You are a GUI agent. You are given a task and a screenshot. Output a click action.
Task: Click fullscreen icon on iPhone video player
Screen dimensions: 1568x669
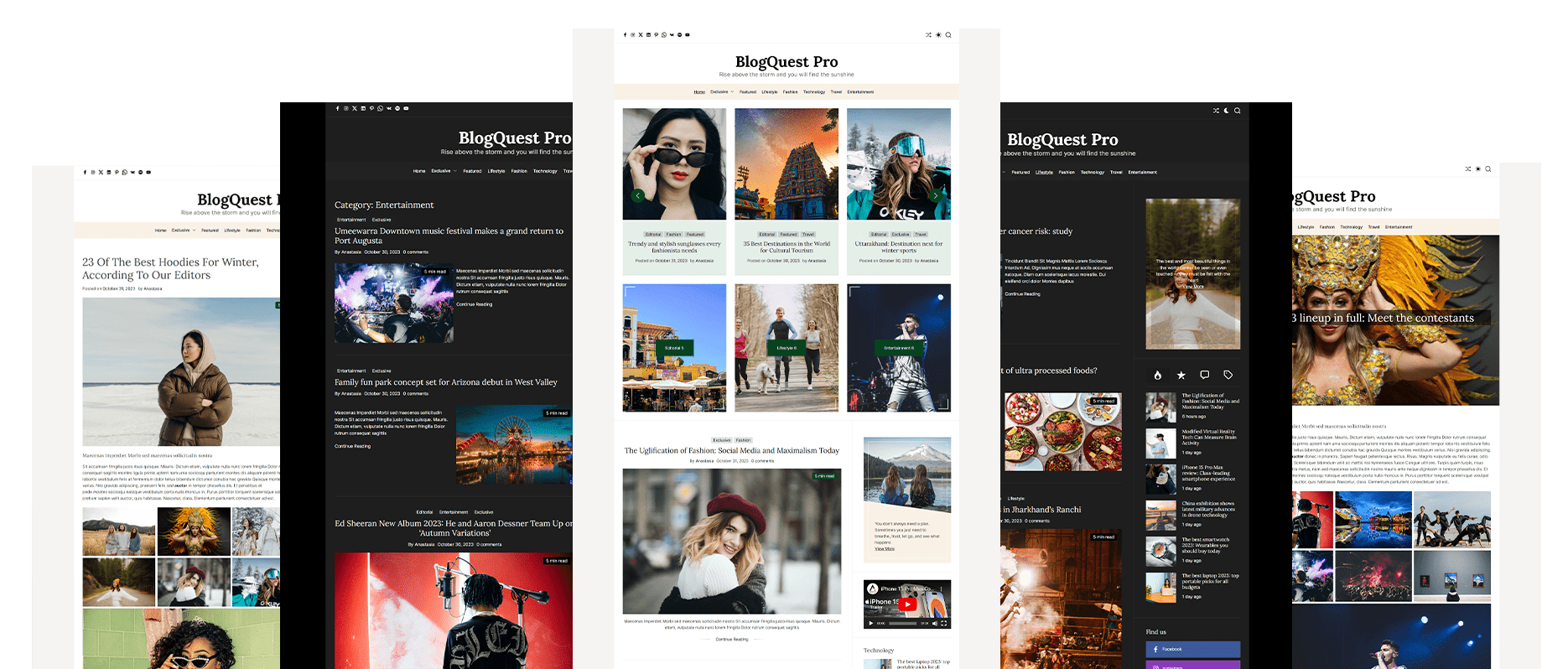(x=944, y=623)
